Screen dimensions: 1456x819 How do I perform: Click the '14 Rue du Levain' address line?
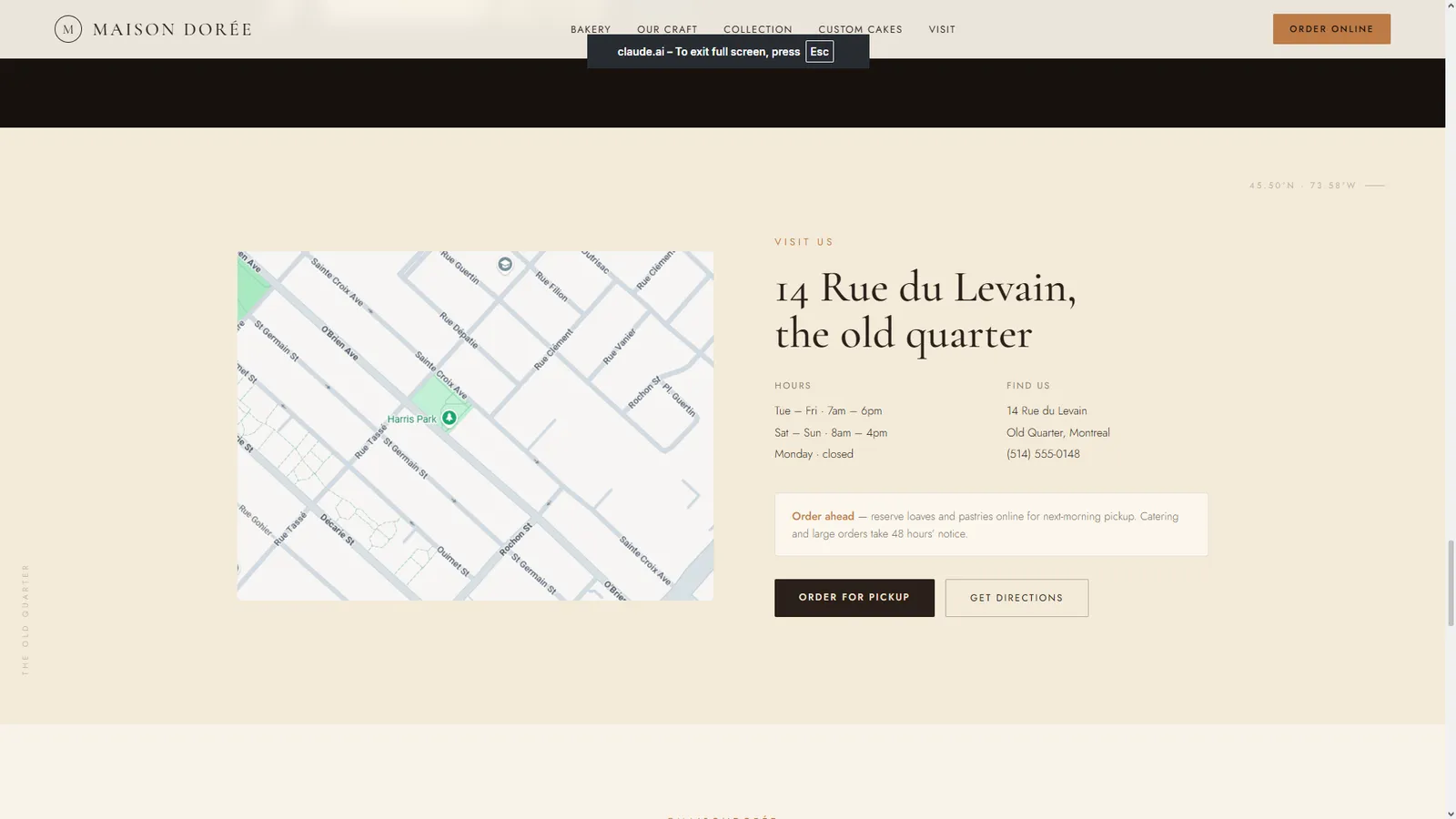(x=1046, y=411)
